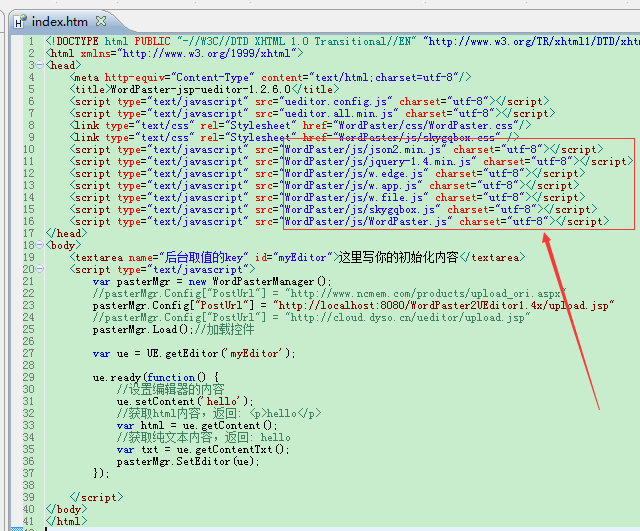Click the title WordPaster-jsp-ueditor-1.2.6.0
The image size is (640, 531).
pyautogui.click(x=204, y=89)
